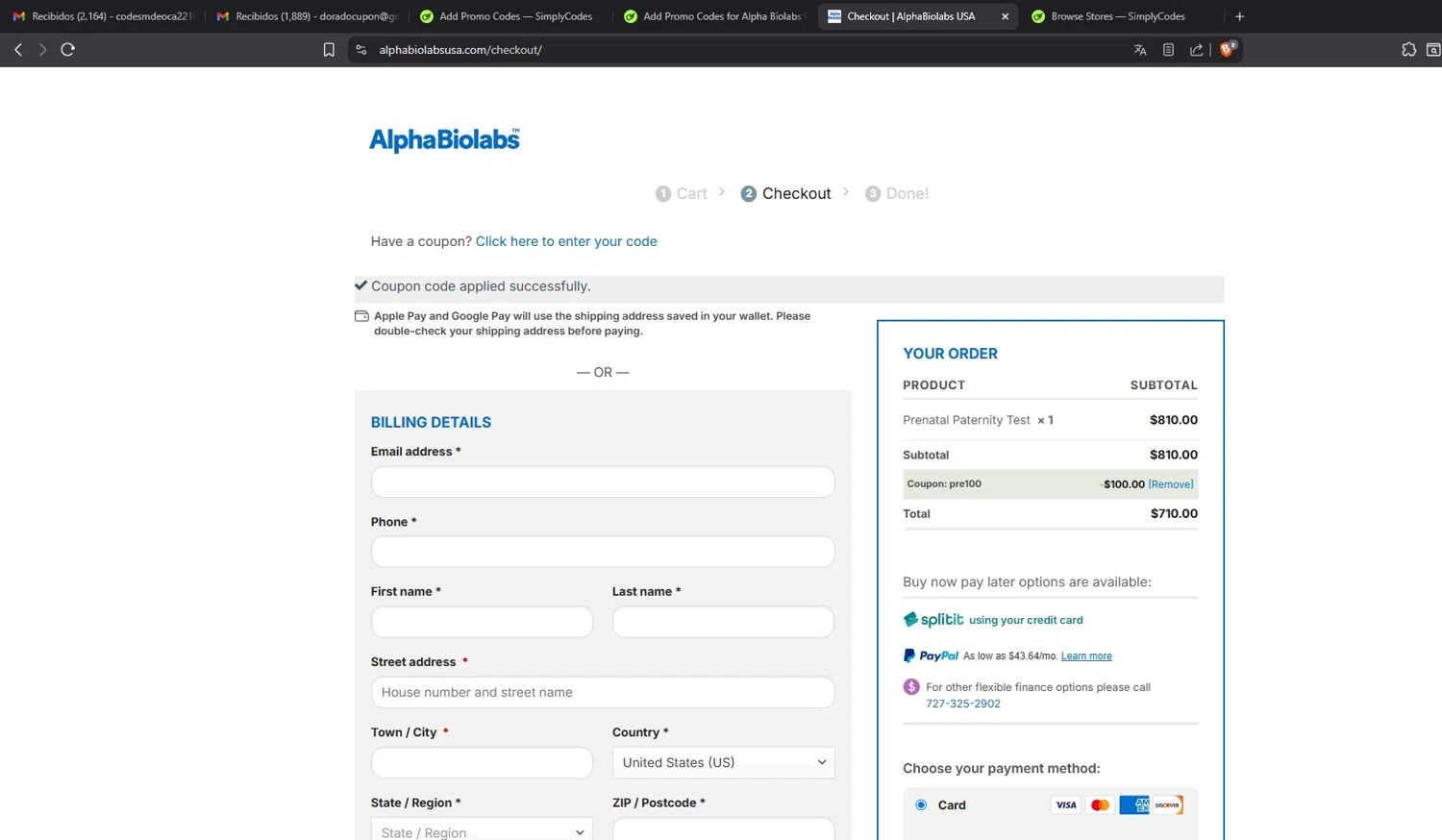
Task: Click the Done! step label
Action: point(907,193)
